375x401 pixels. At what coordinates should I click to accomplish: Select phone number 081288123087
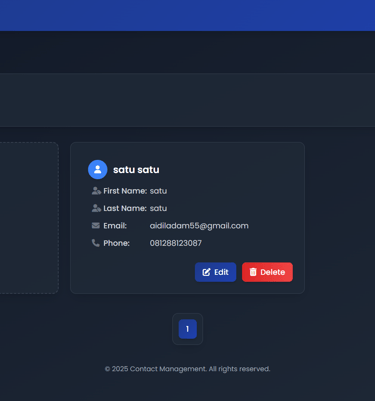click(176, 243)
